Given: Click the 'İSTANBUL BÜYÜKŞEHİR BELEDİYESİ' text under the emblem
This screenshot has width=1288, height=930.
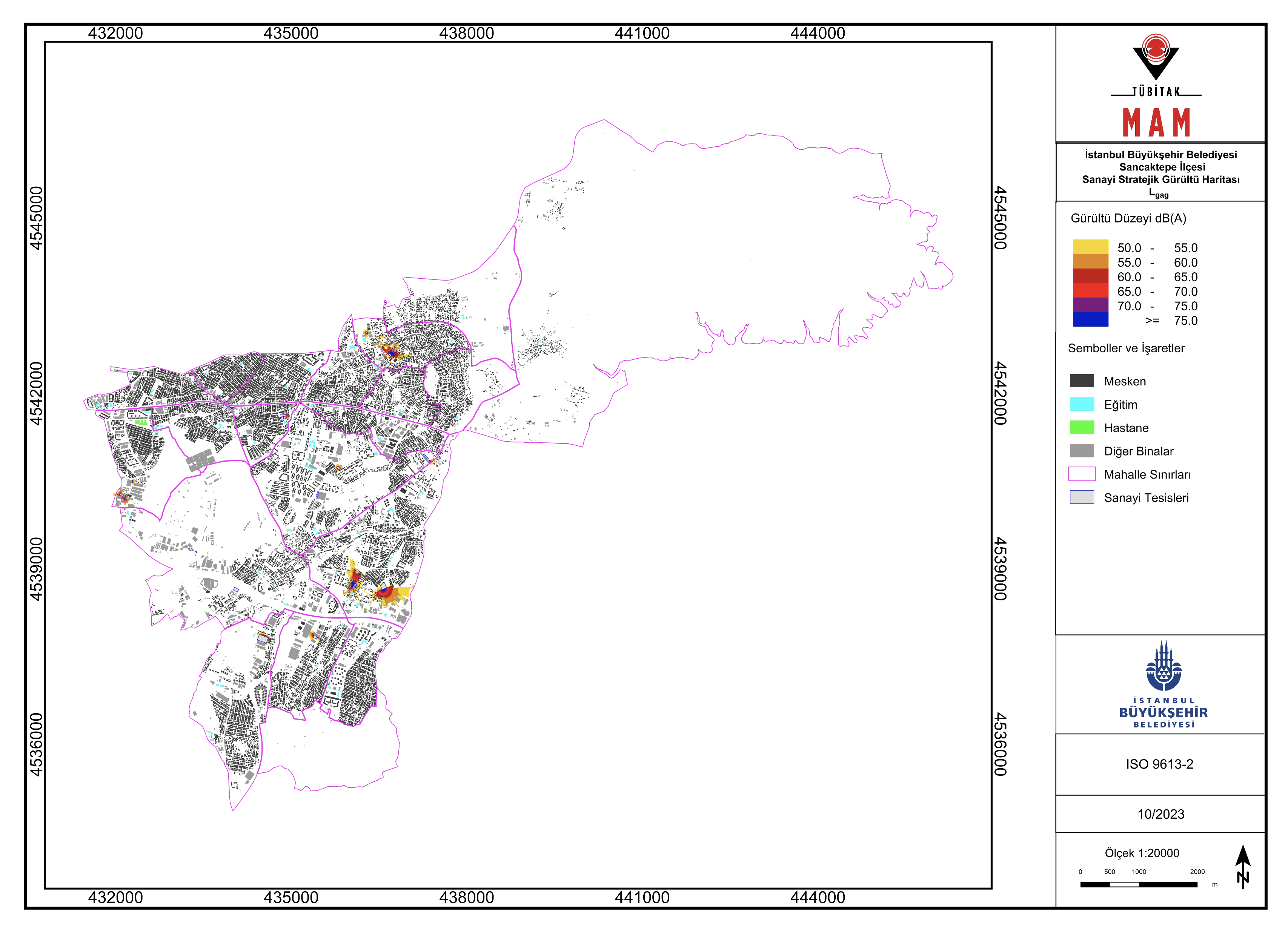Looking at the screenshot, I should (x=1164, y=712).
